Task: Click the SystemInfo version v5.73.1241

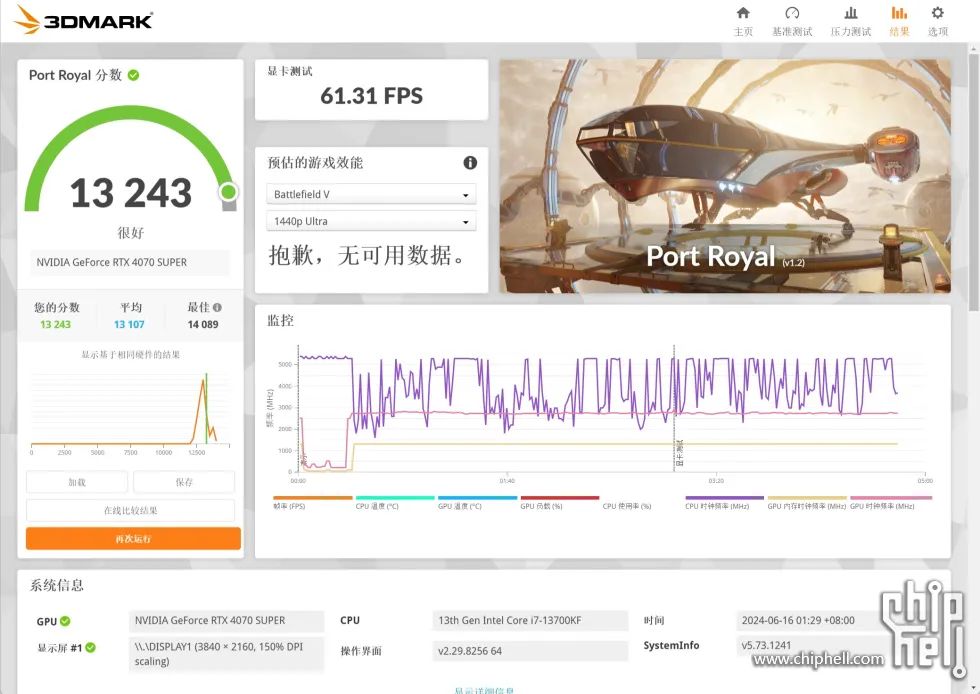Action: tap(766, 645)
